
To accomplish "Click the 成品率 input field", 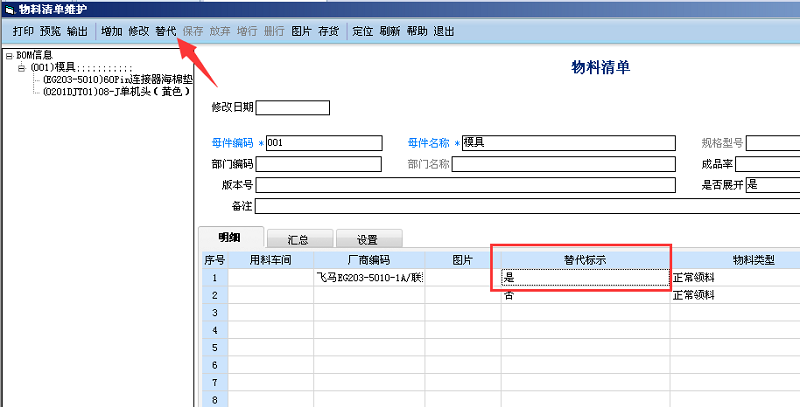I will (x=767, y=164).
